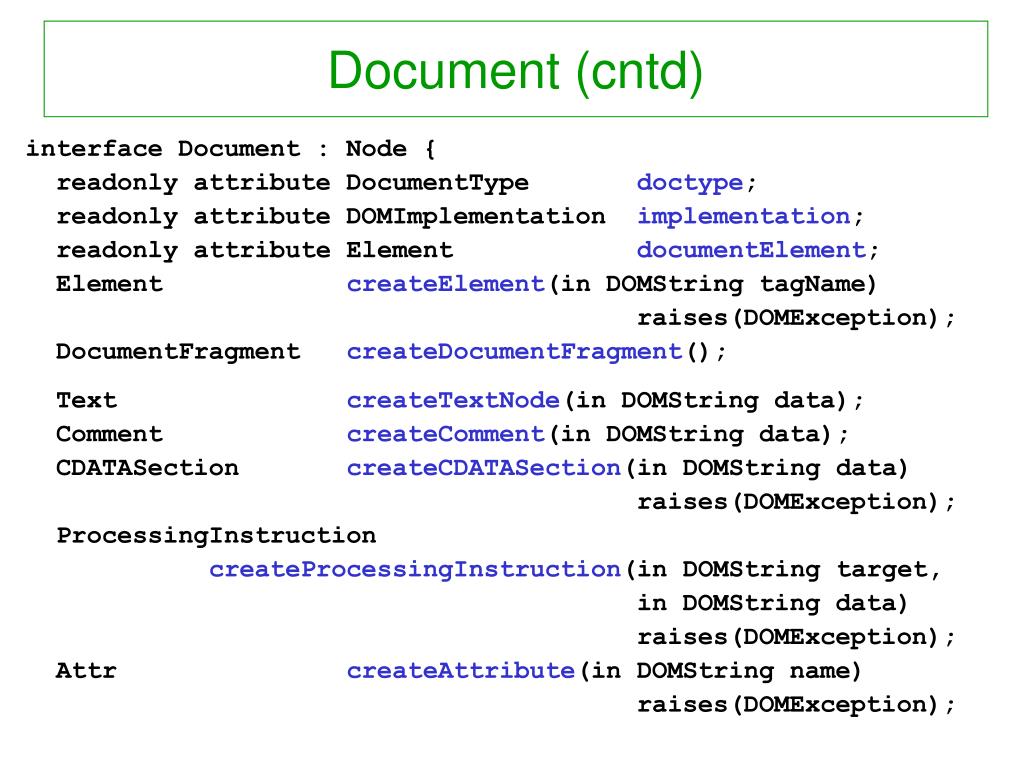Click the blue "createComment" method name
Image resolution: width=1024 pixels, height=768 pixels.
(x=445, y=434)
